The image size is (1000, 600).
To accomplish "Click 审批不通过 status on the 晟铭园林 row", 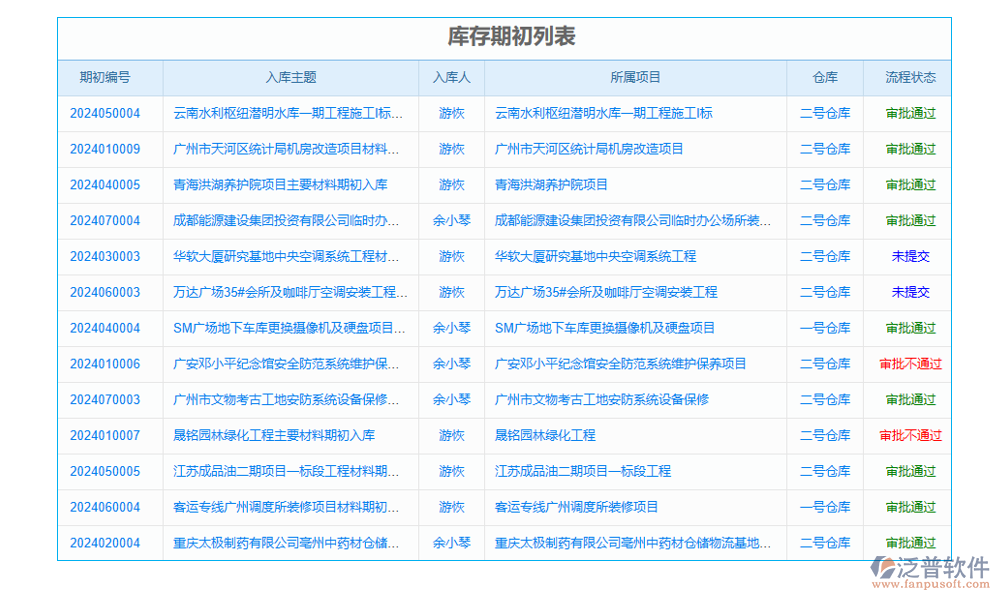I will (910, 435).
